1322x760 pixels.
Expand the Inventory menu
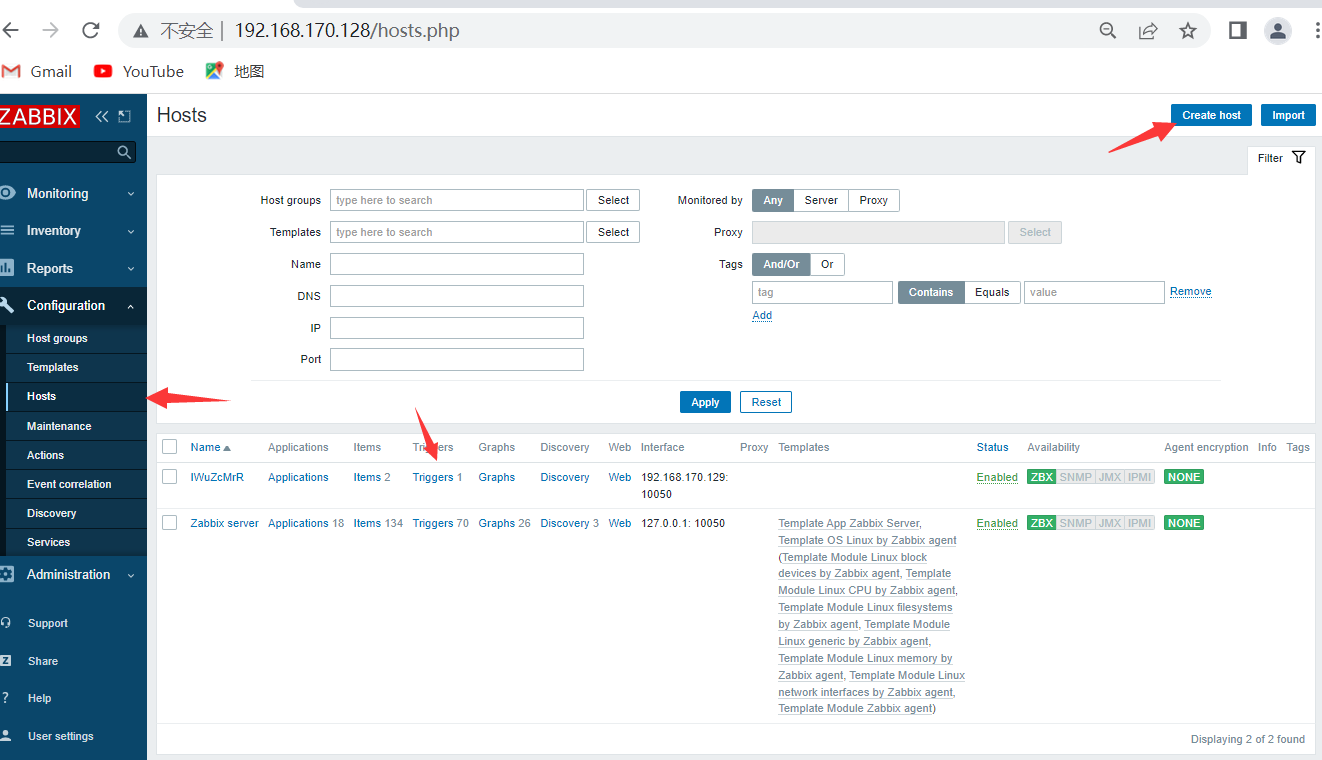[x=73, y=231]
